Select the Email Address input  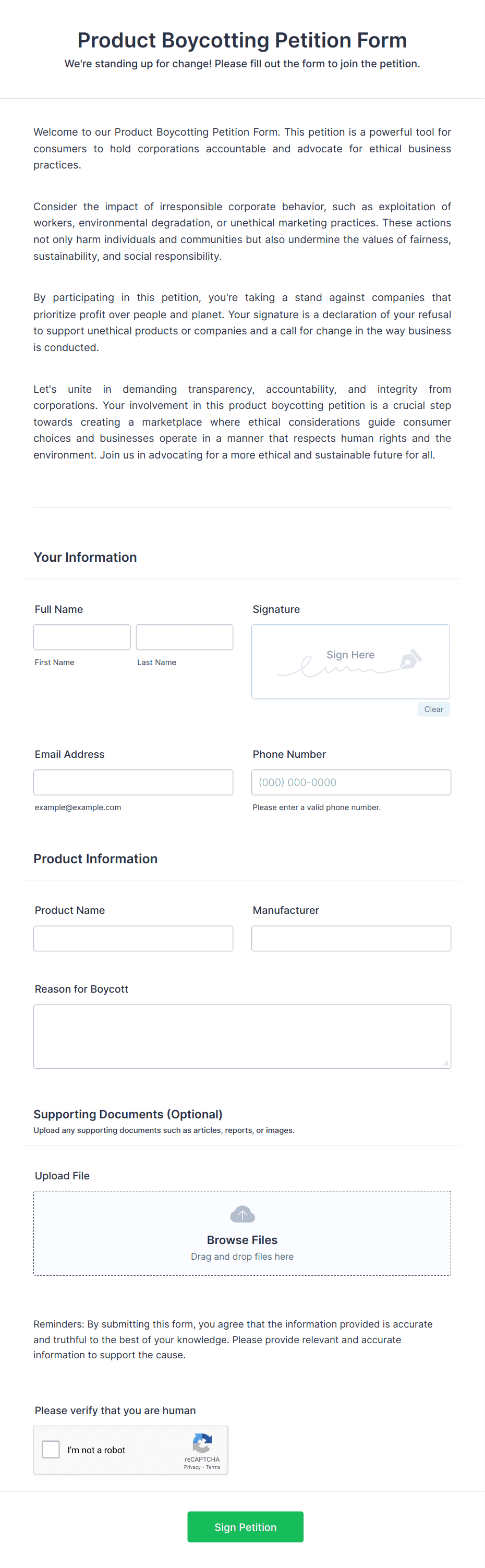[134, 782]
